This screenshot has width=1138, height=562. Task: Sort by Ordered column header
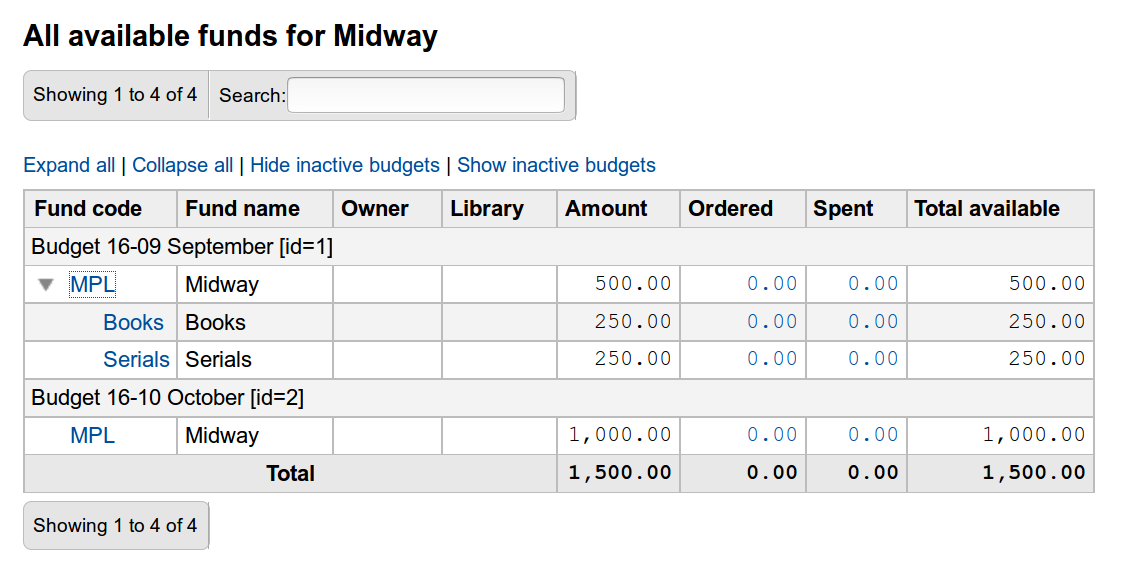pyautogui.click(x=731, y=209)
